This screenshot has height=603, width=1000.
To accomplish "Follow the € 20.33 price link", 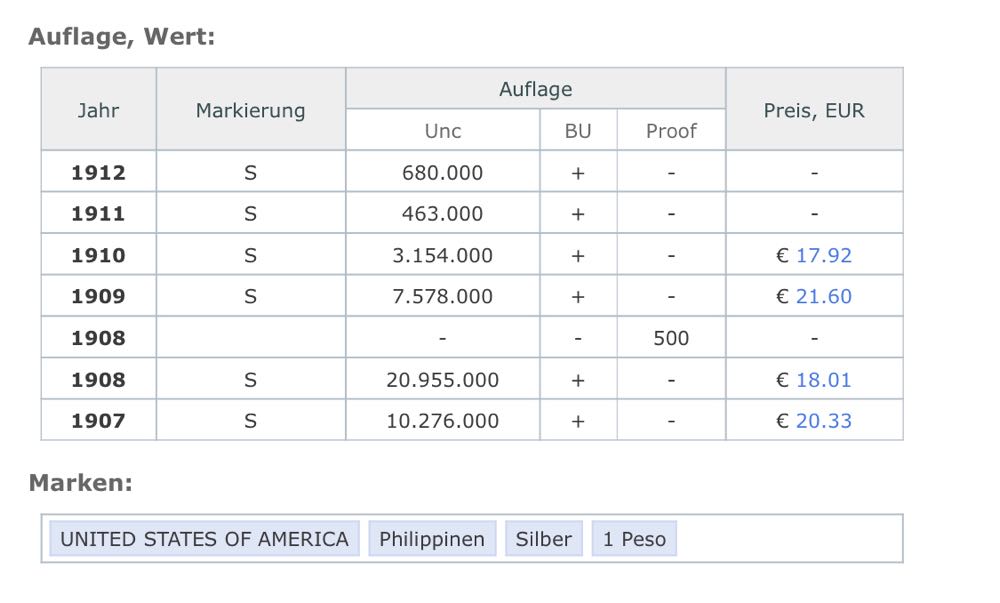I will click(823, 421).
